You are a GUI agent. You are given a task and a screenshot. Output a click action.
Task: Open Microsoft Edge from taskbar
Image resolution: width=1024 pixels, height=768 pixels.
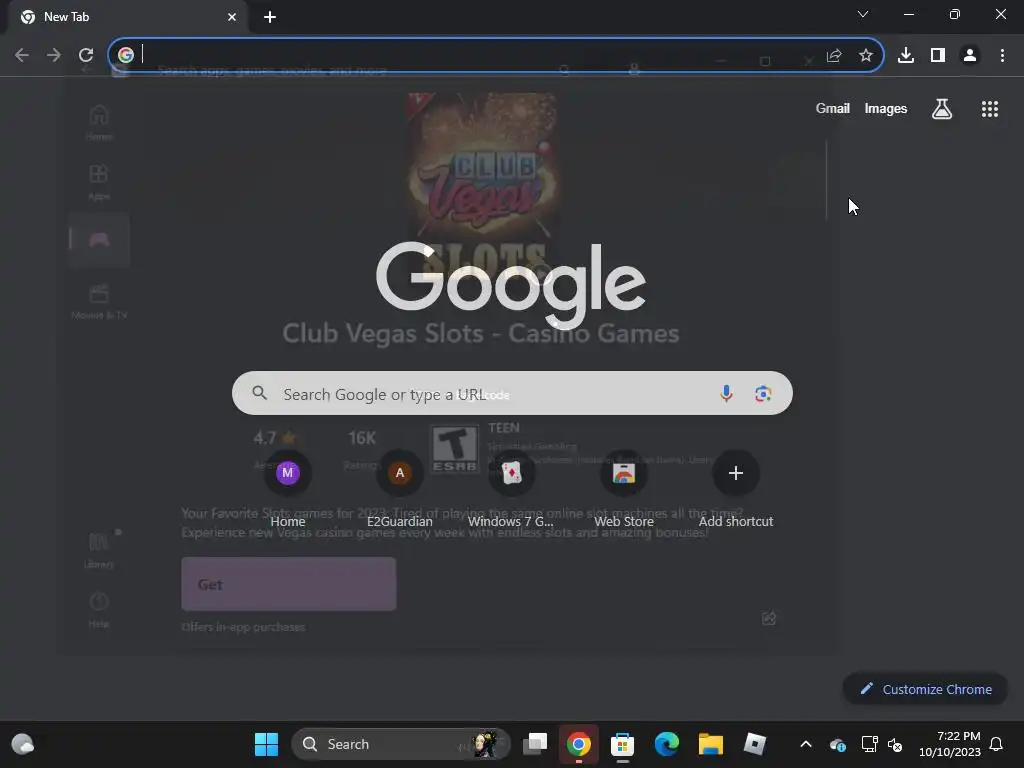667,744
